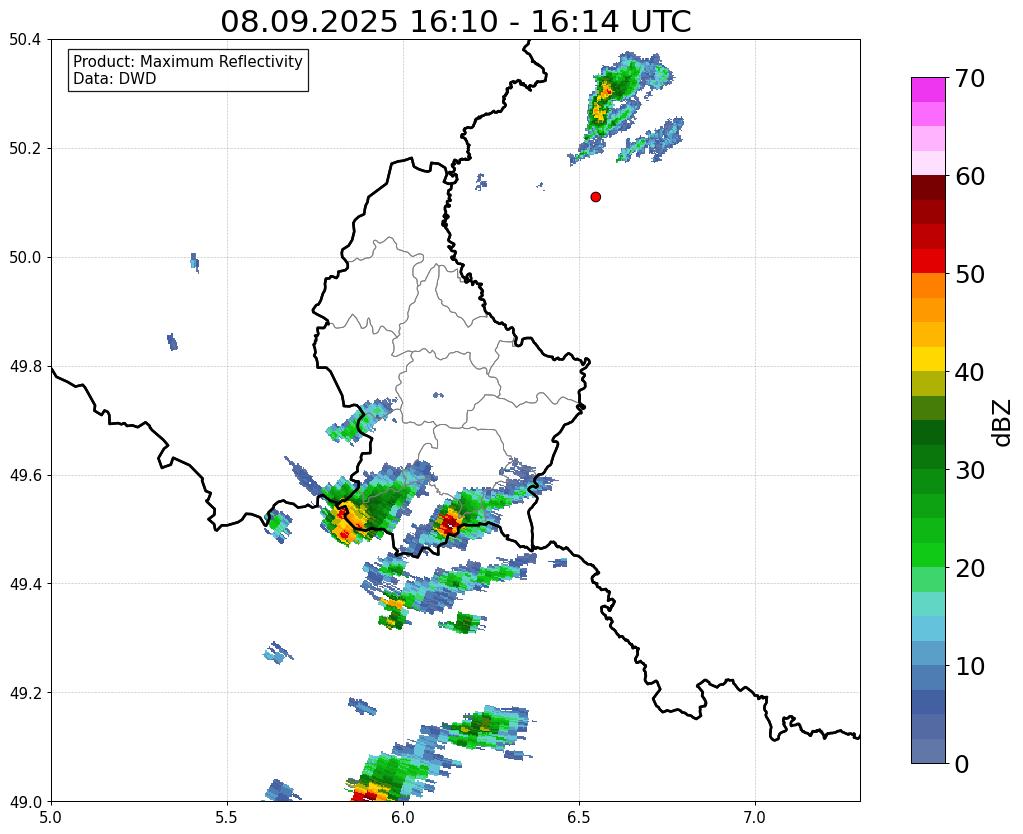Viewport: 1023px width, 834px height.
Task: Click the "Data: DWD" text
Action: [114, 79]
